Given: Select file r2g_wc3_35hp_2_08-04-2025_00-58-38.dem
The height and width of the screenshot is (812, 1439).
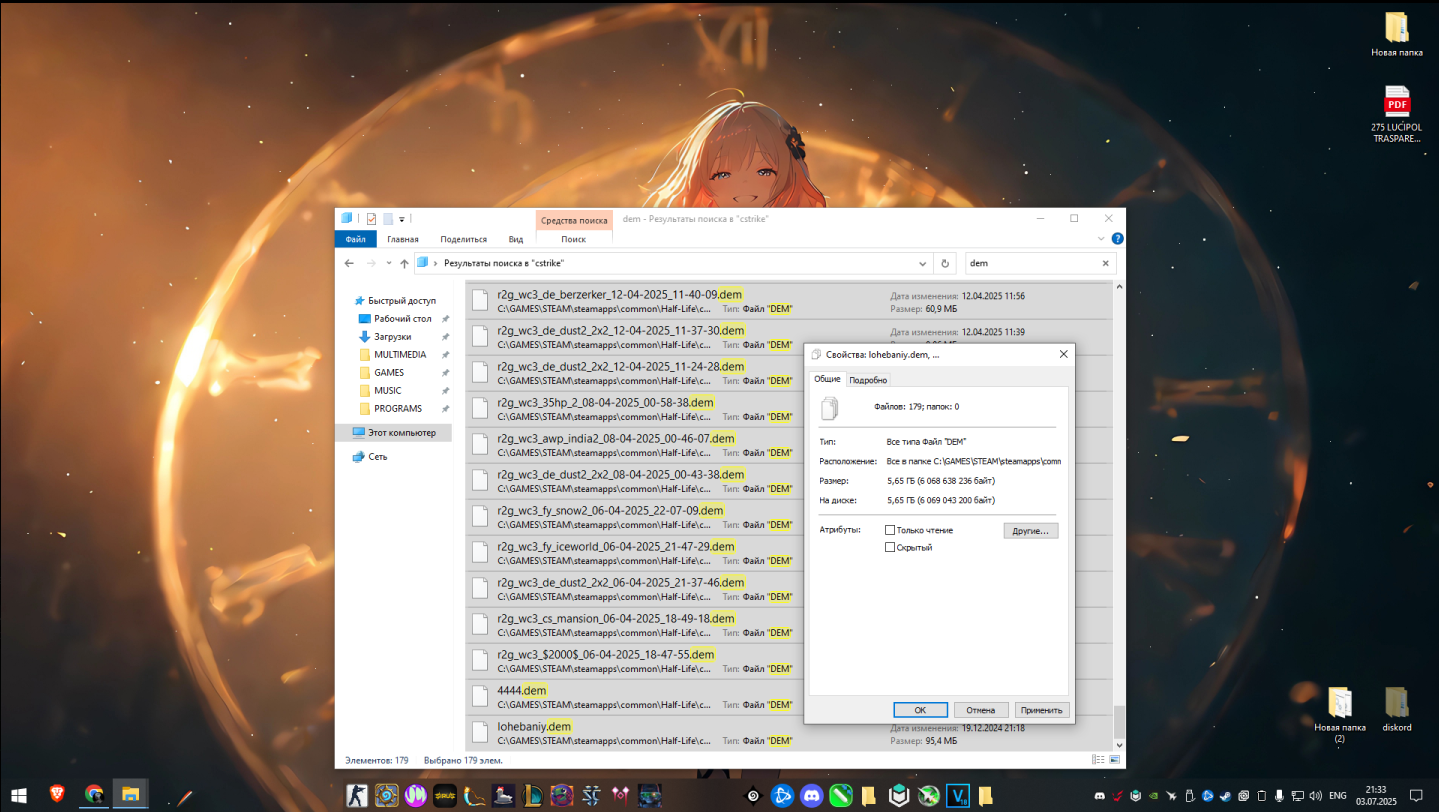Looking at the screenshot, I should [x=634, y=409].
